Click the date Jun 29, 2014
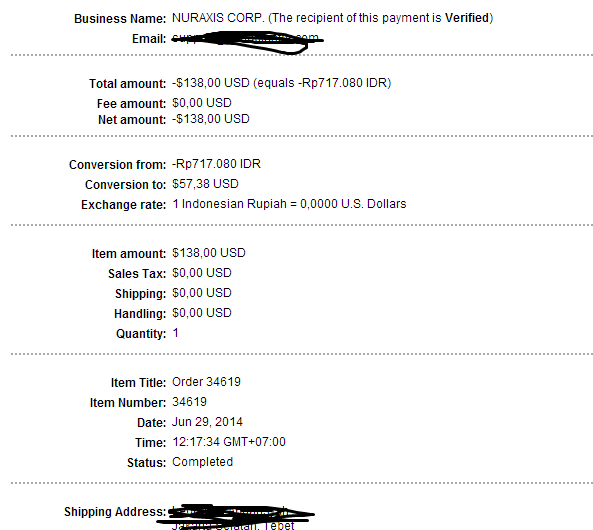The height and width of the screenshot is (530, 593). (207, 422)
